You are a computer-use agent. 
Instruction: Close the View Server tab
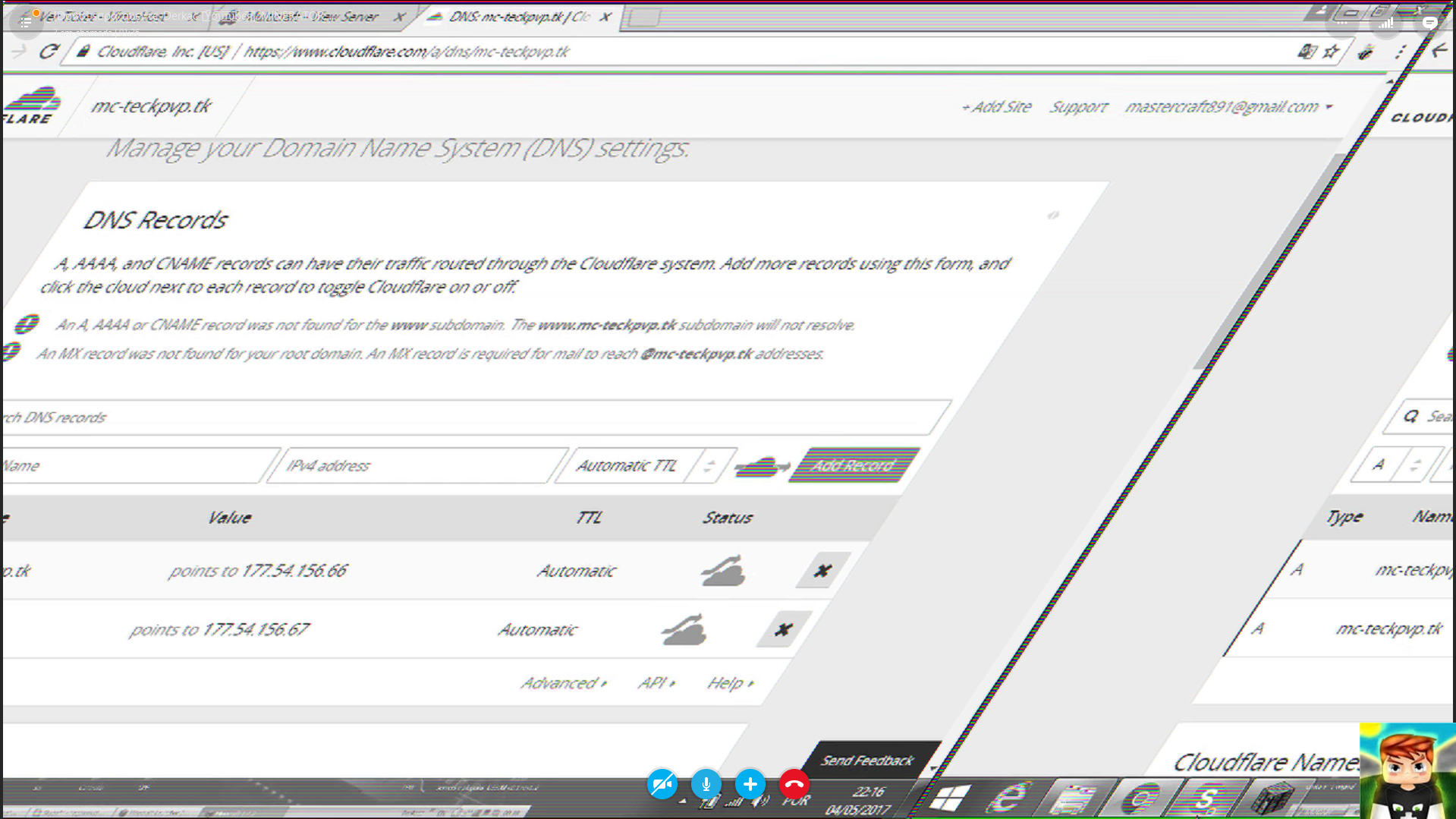point(399,16)
